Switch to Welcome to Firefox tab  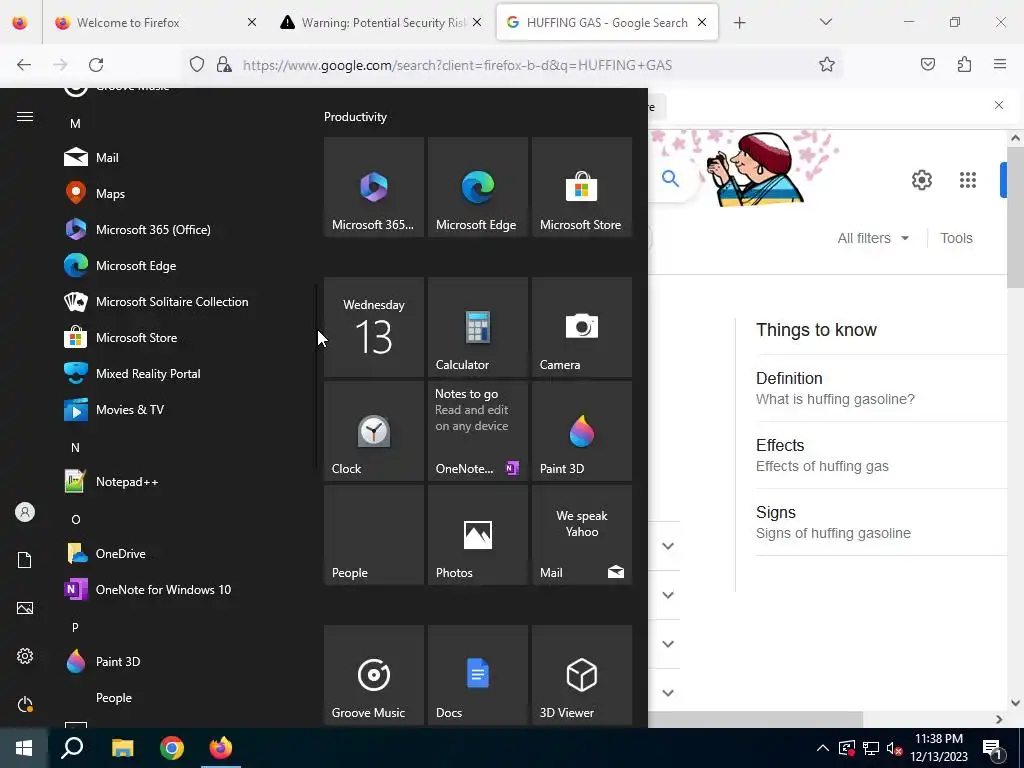click(155, 22)
